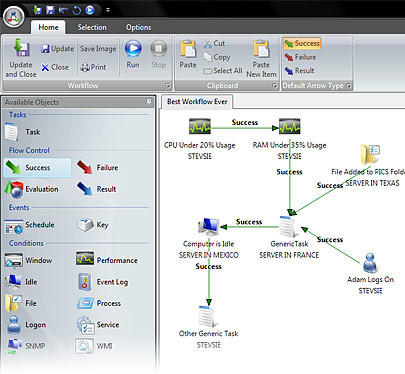Select the Event Log condition object
Viewport: 405px width, 374px height.
click(103, 282)
